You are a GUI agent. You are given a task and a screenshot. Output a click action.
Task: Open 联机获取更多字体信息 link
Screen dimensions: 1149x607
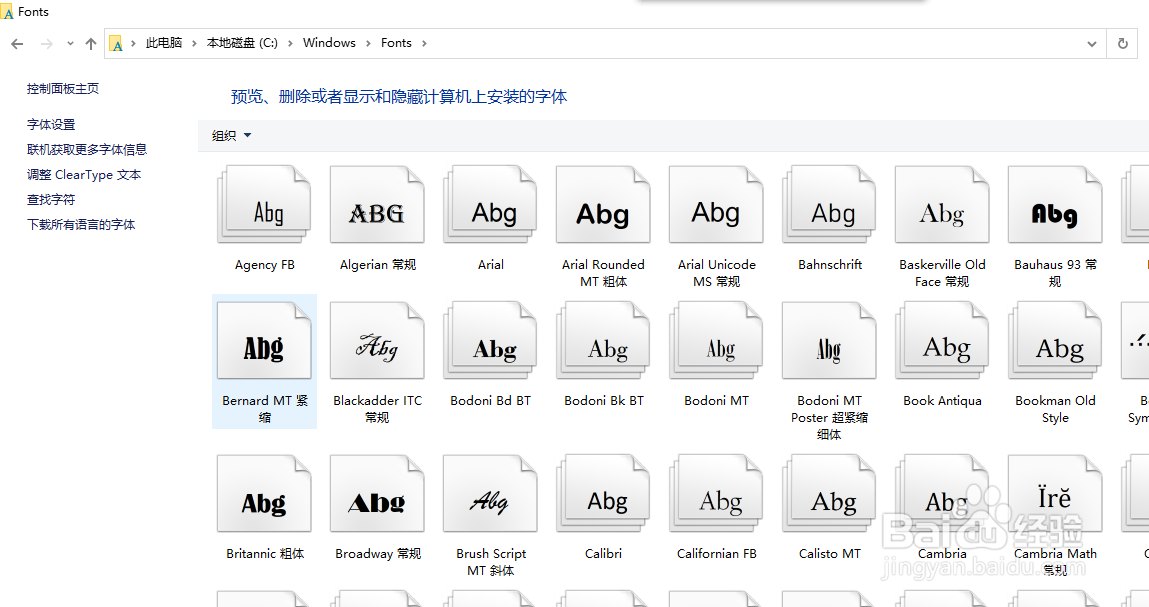[87, 150]
